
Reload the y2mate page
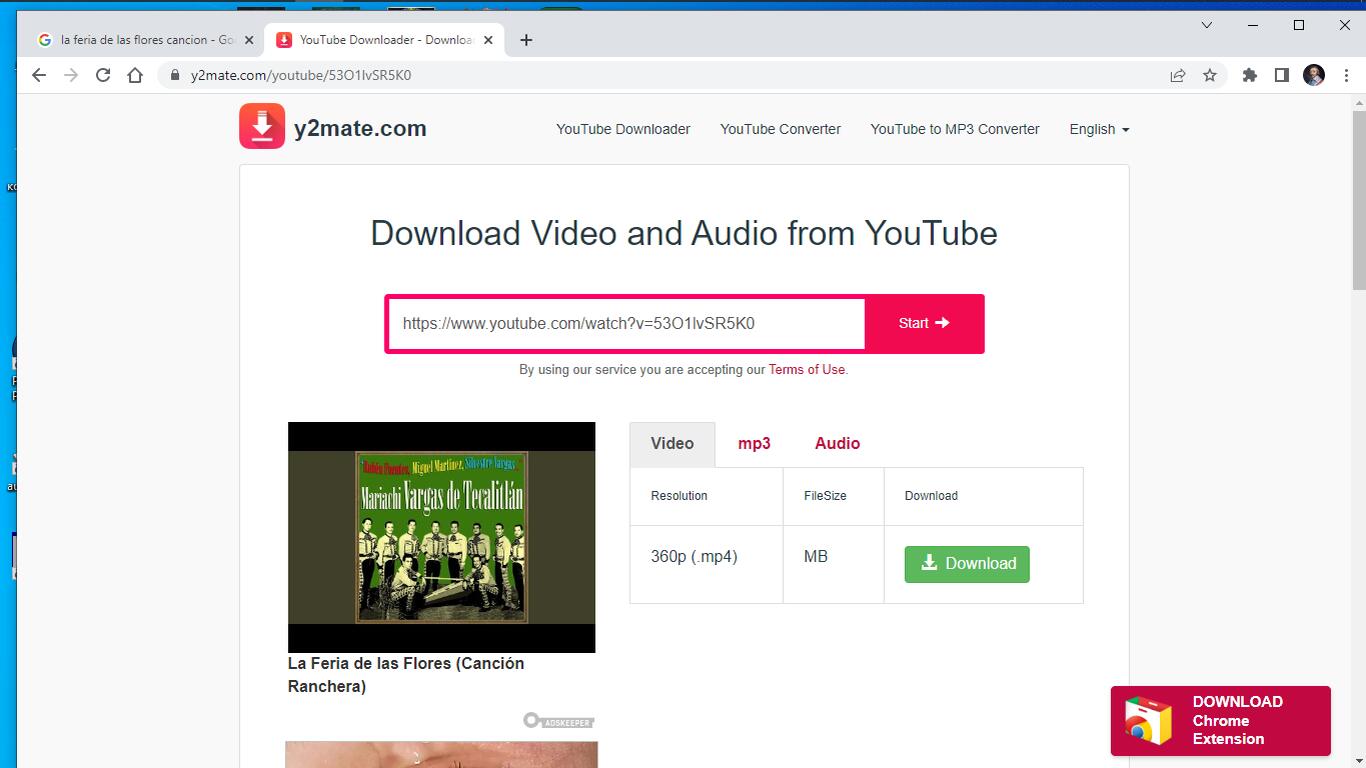coord(103,75)
